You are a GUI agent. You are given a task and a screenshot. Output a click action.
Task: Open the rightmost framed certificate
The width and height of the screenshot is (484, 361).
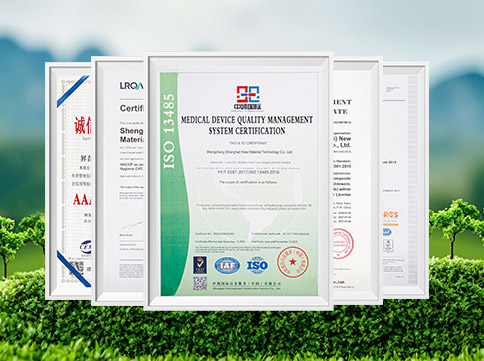coord(405,180)
